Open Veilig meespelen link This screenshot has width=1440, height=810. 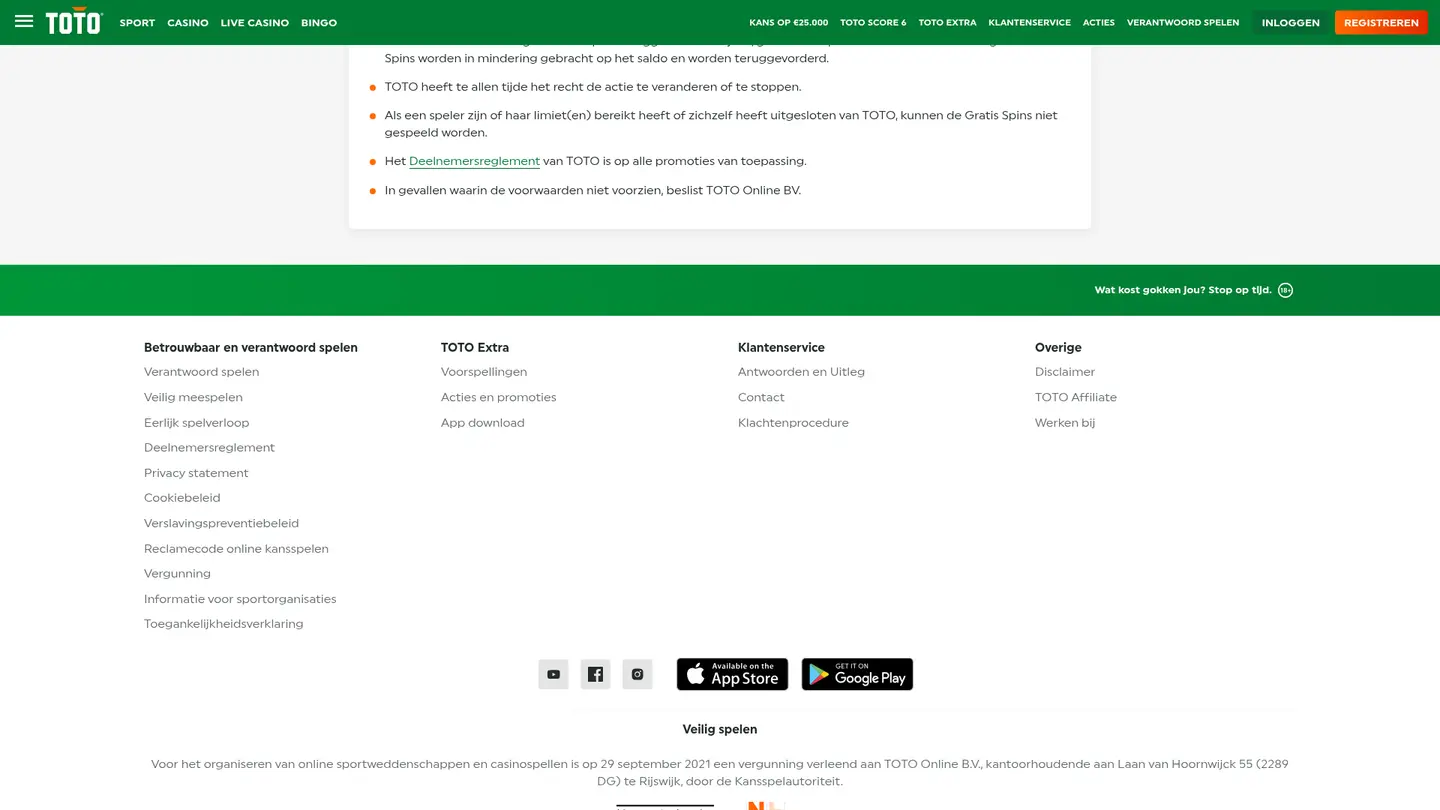[193, 397]
